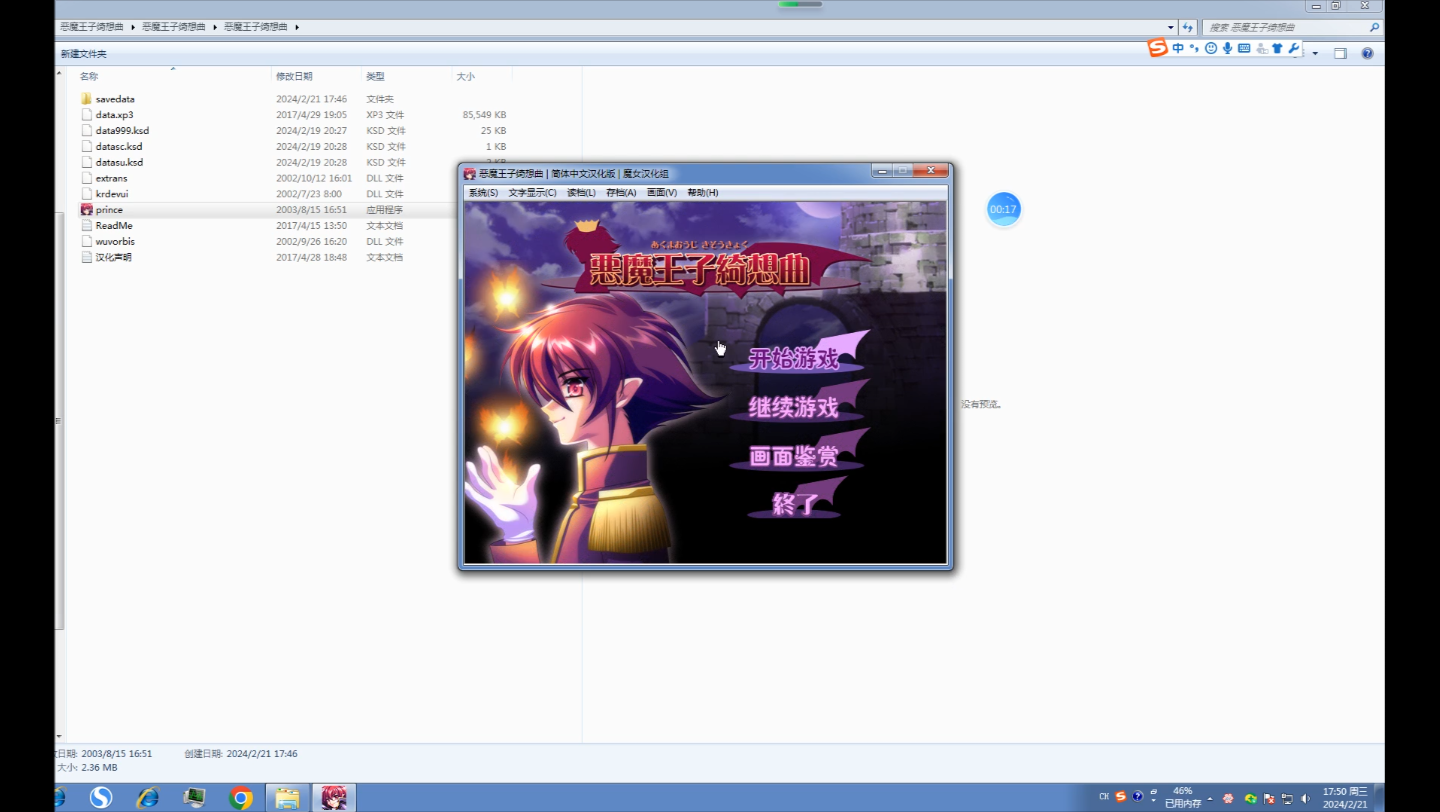
Task: Open the Sogou browser taskbar icon
Action: click(100, 797)
